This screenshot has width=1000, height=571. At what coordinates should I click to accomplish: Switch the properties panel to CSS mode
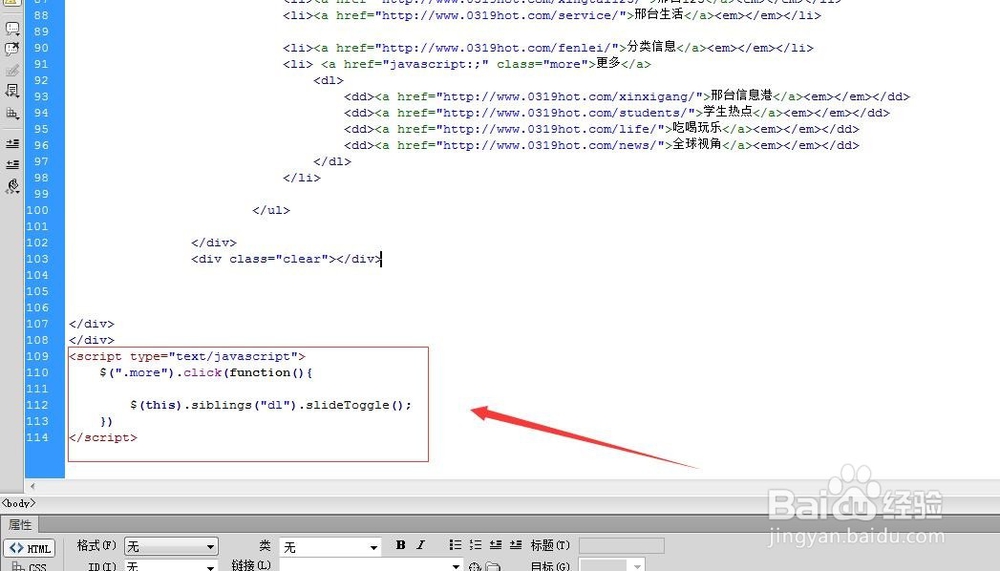pos(30,566)
